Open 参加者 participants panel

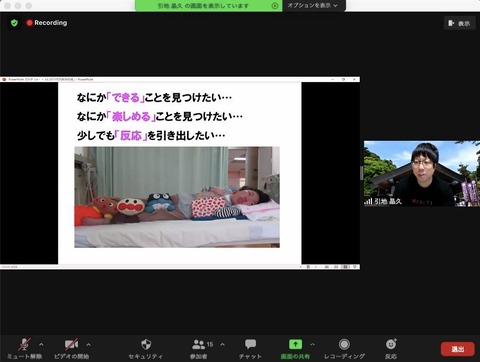click(199, 349)
